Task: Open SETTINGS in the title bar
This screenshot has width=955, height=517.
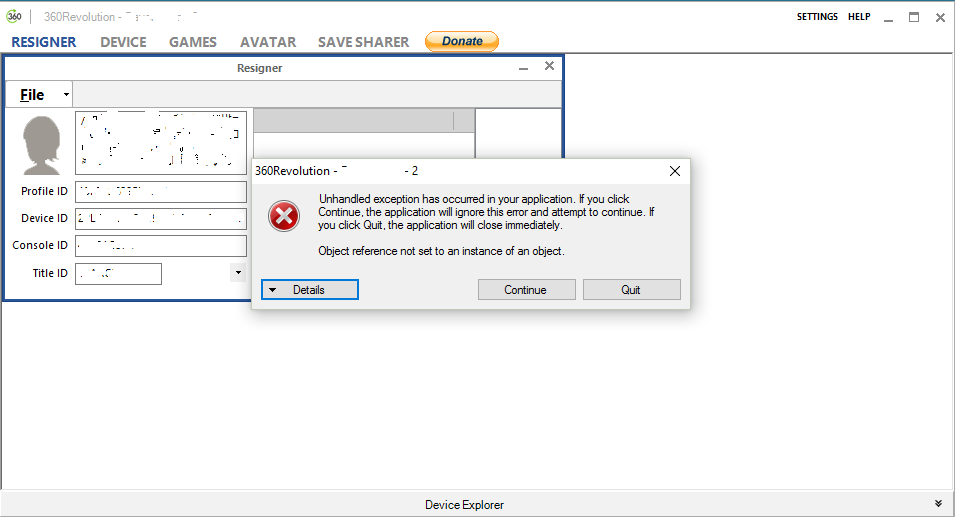Action: tap(817, 17)
